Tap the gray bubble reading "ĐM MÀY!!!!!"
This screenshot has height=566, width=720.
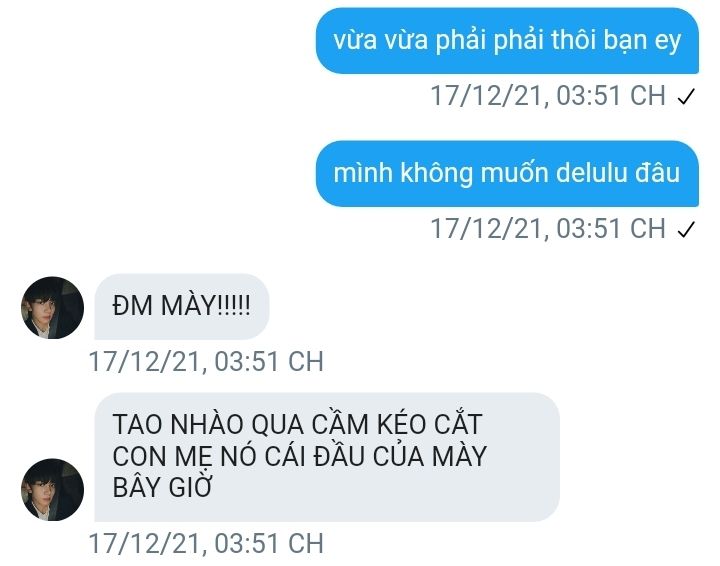[182, 306]
